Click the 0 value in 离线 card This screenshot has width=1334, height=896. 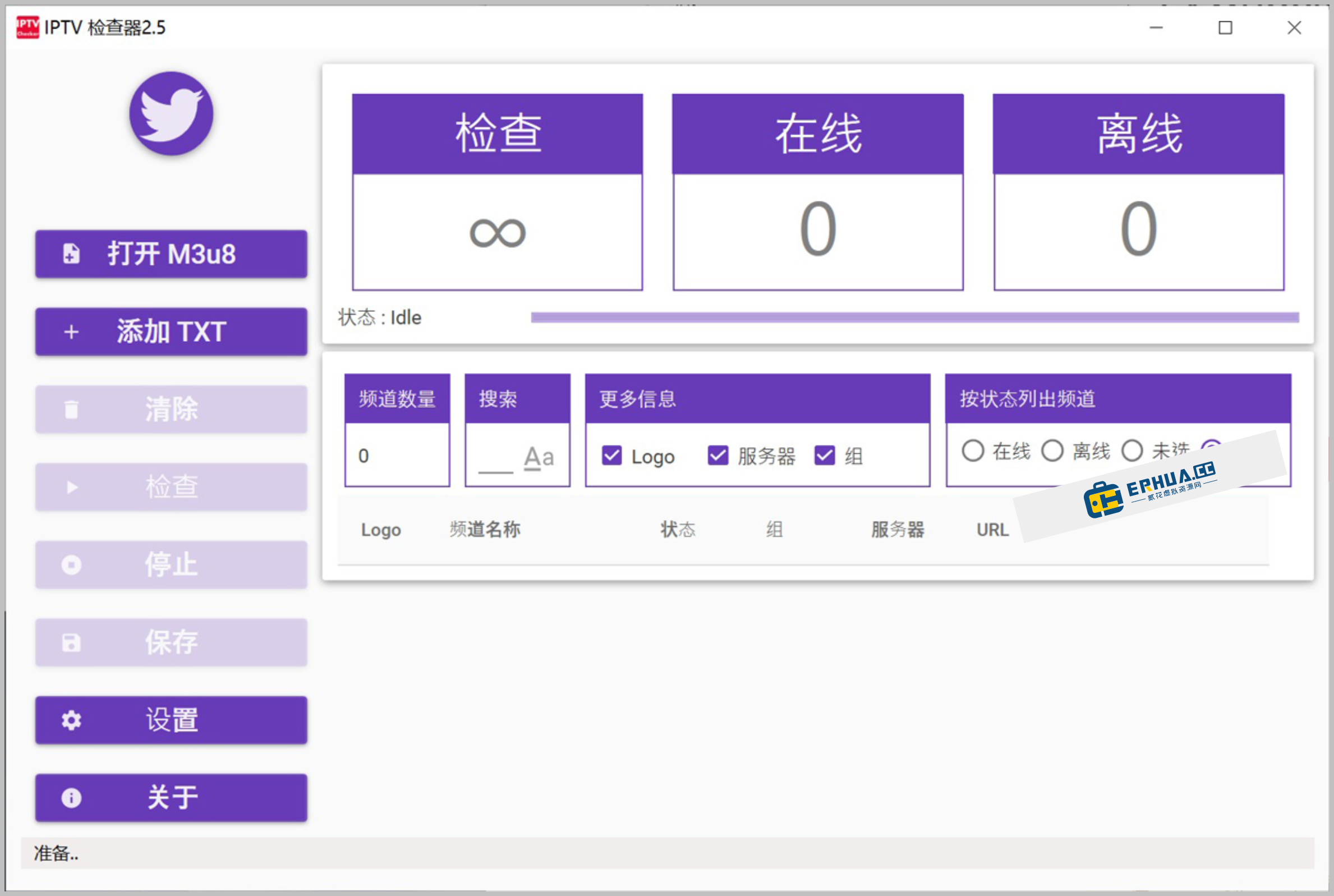(1139, 229)
